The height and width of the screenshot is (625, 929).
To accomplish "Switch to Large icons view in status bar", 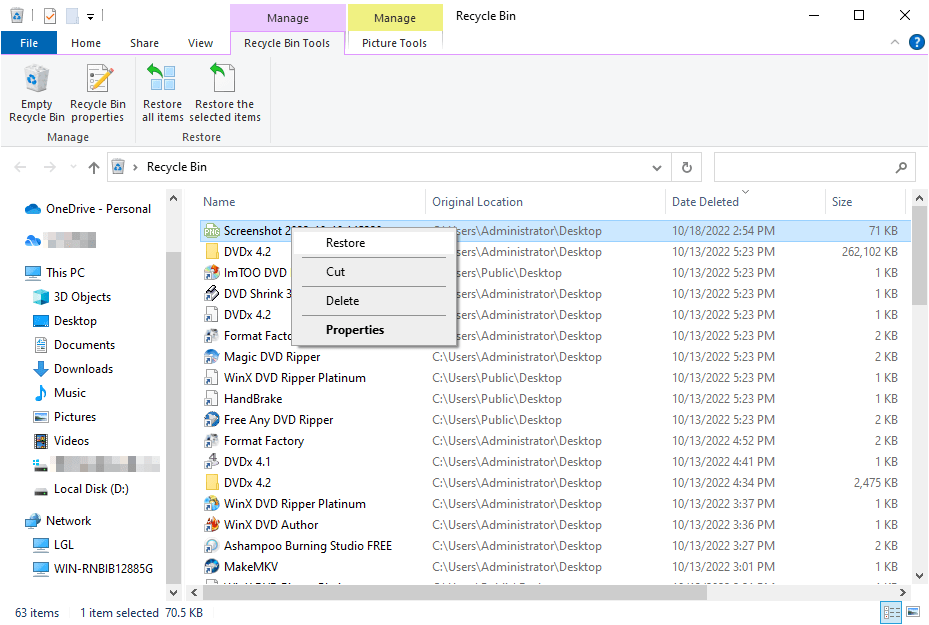I will coord(914,612).
